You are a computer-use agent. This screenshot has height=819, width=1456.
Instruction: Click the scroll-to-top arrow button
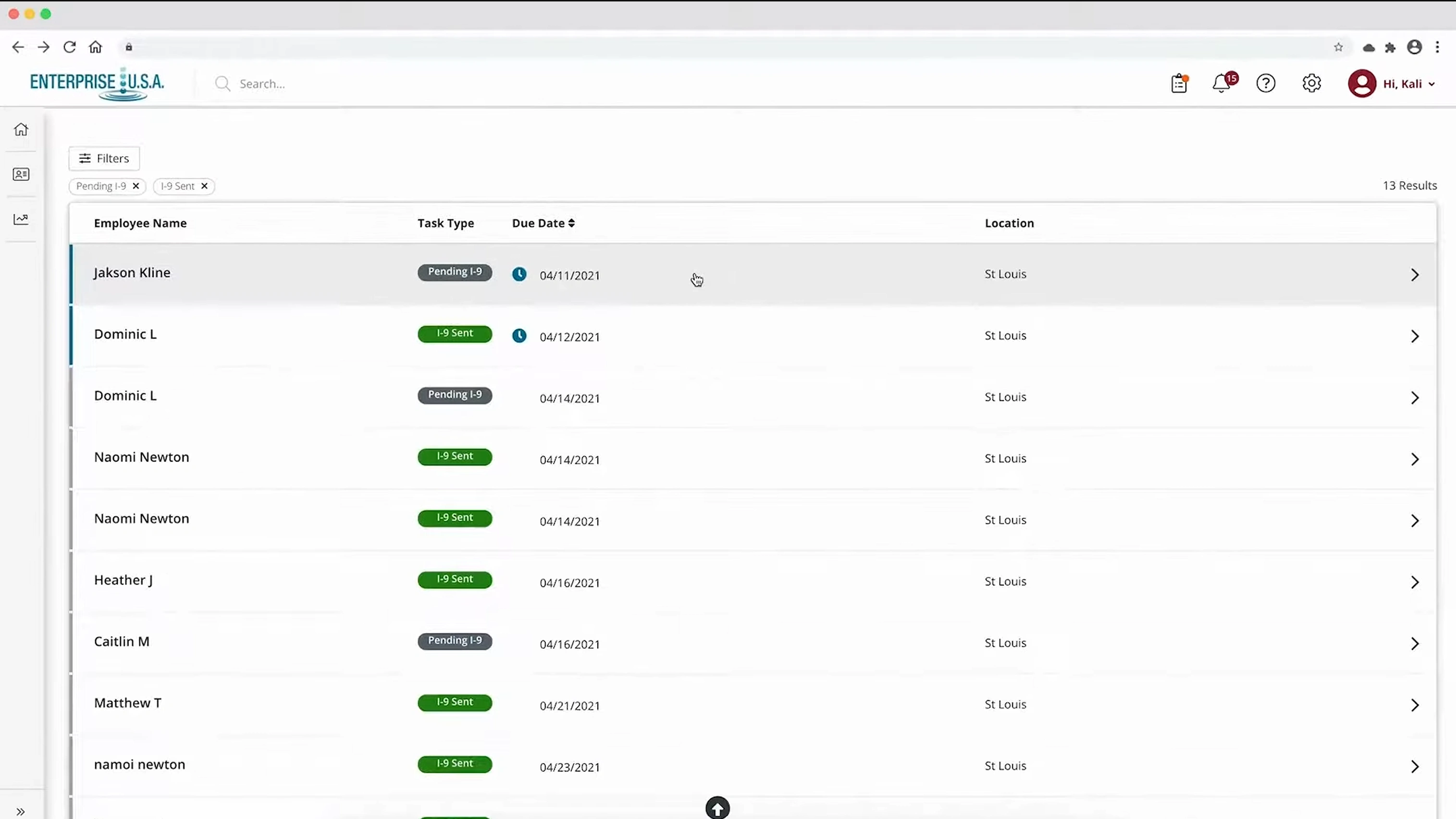coord(717,808)
